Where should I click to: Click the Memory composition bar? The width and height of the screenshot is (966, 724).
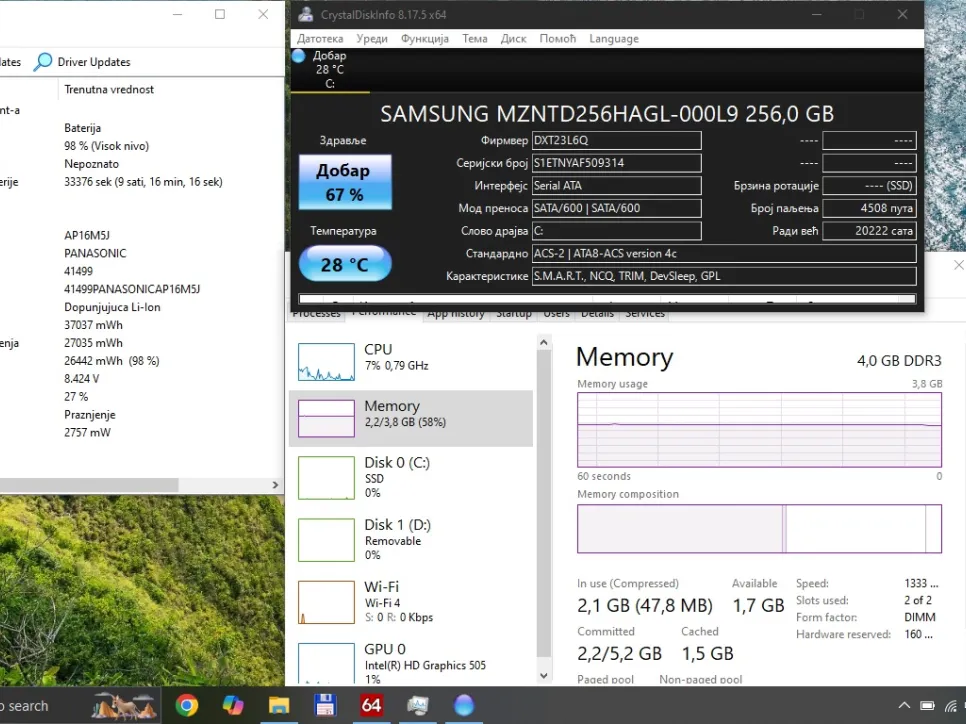click(759, 529)
